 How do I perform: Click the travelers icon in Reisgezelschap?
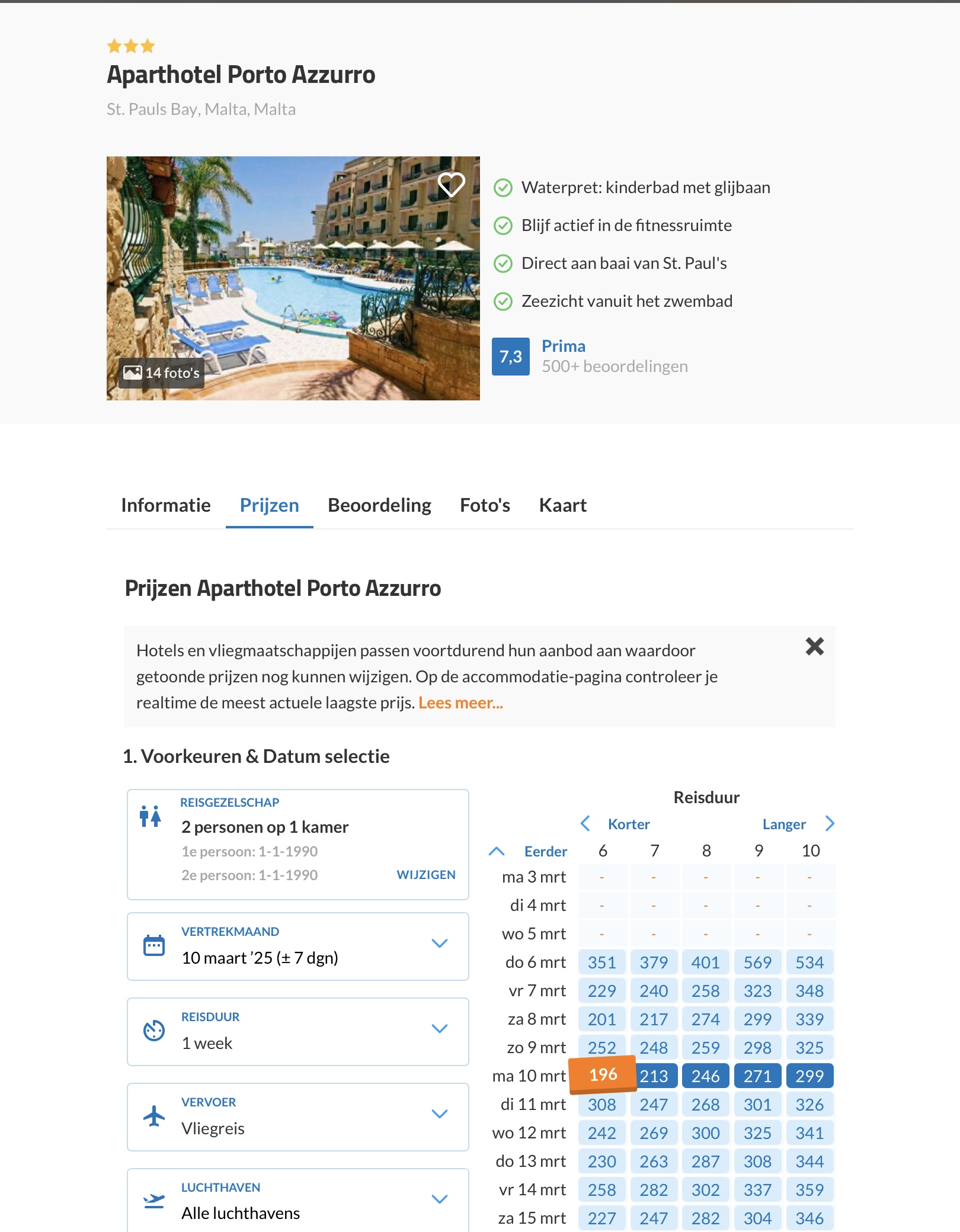point(151,816)
